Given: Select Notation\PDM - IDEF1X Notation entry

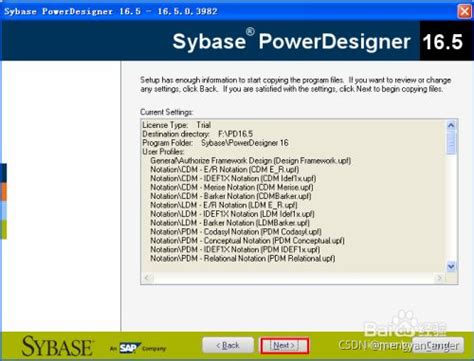Looking at the screenshot, I should click(x=235, y=249).
